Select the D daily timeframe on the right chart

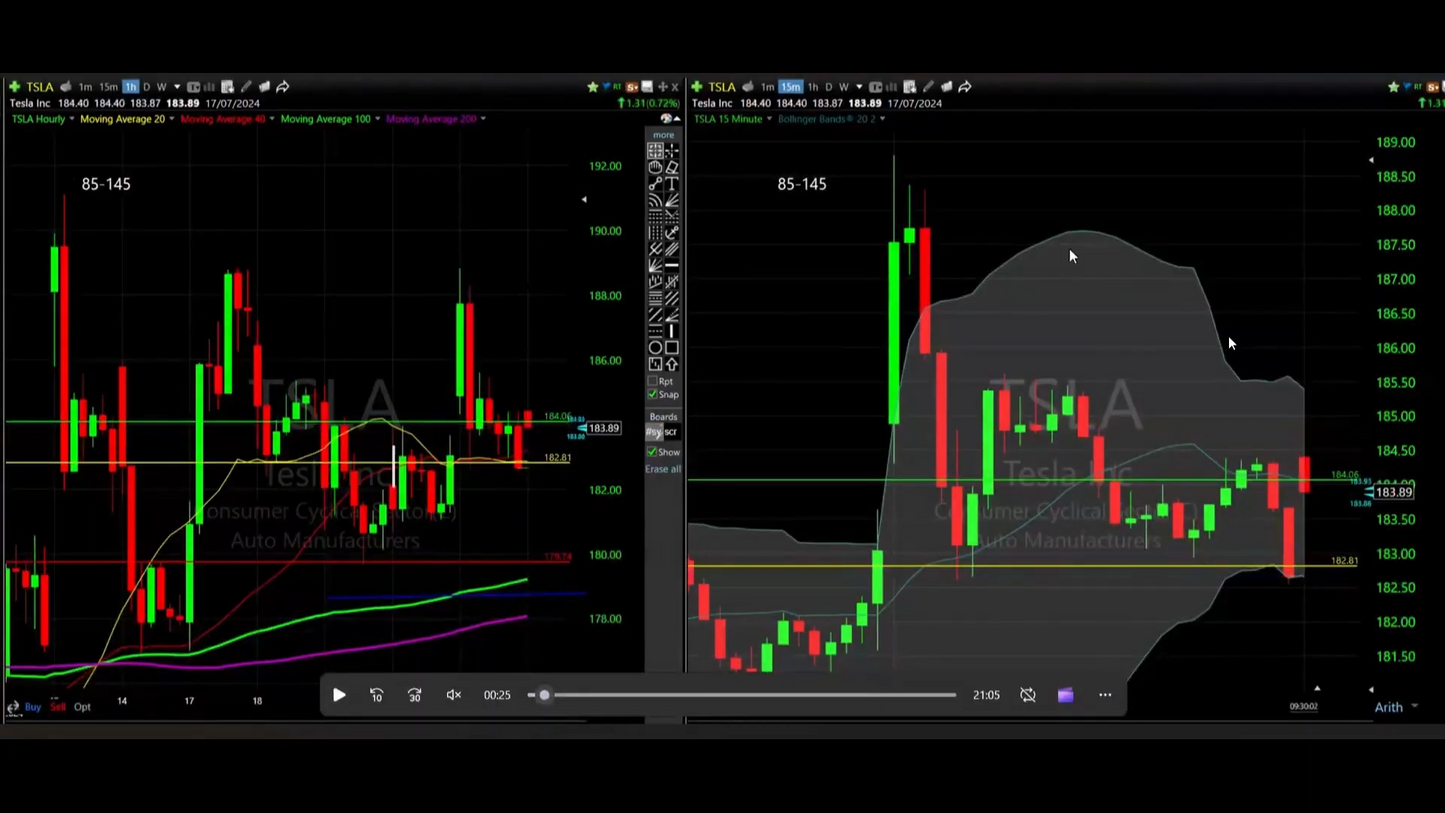[828, 87]
